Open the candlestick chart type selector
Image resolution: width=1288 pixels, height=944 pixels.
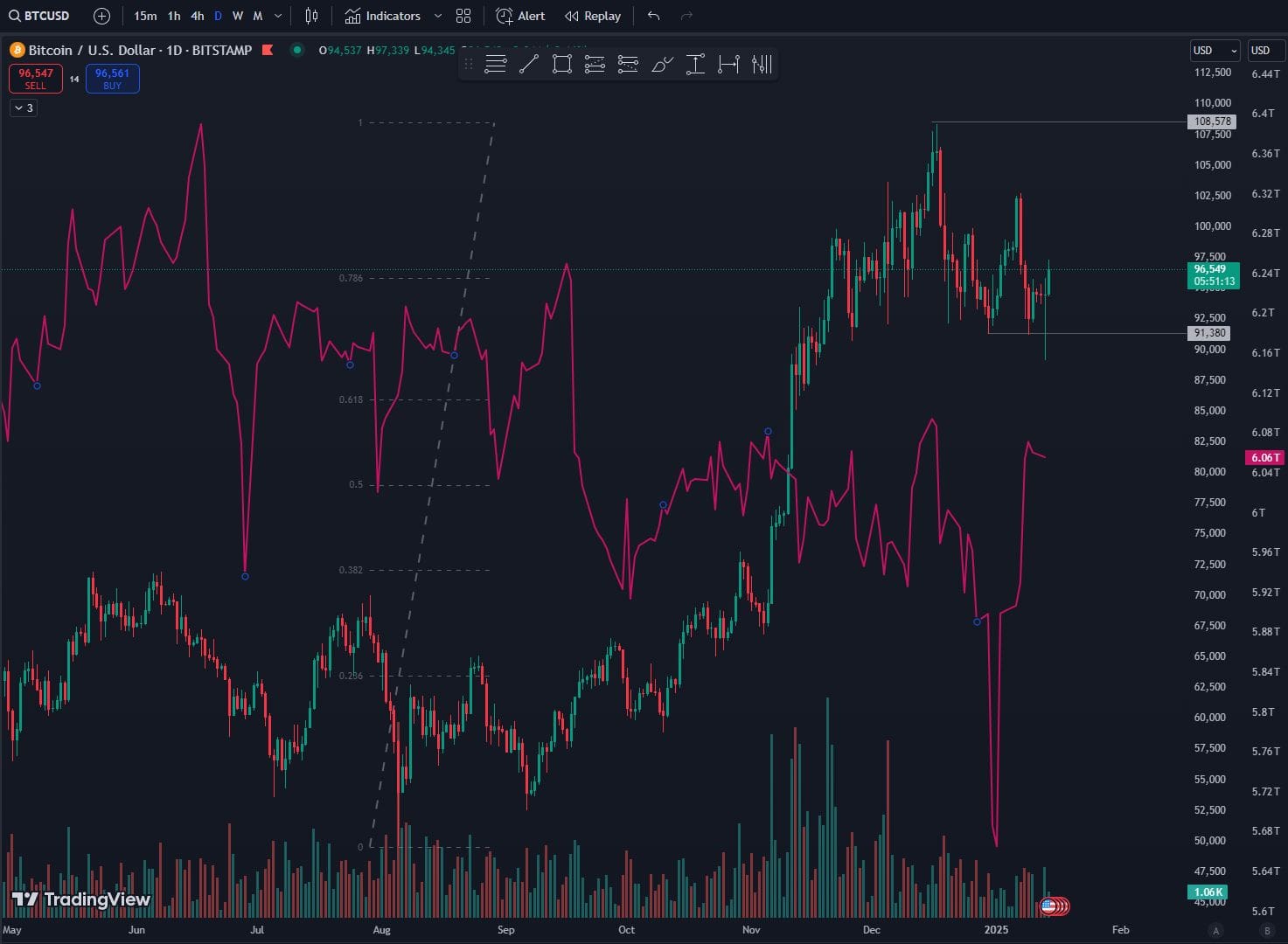[311, 16]
